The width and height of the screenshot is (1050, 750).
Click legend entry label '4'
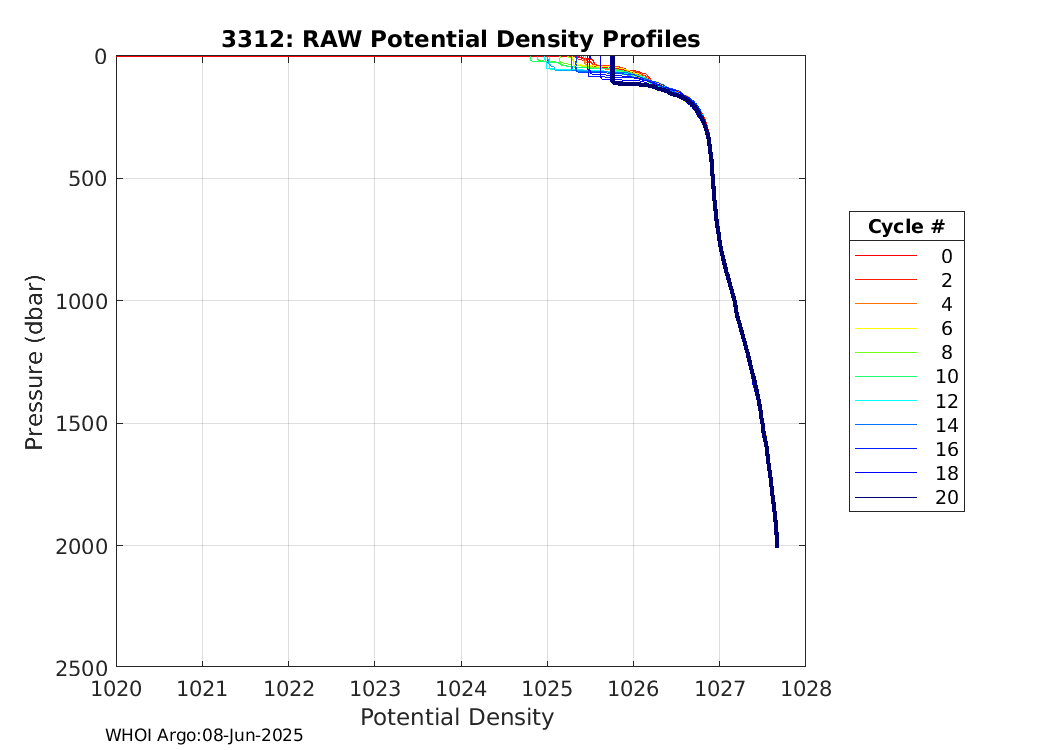point(946,305)
